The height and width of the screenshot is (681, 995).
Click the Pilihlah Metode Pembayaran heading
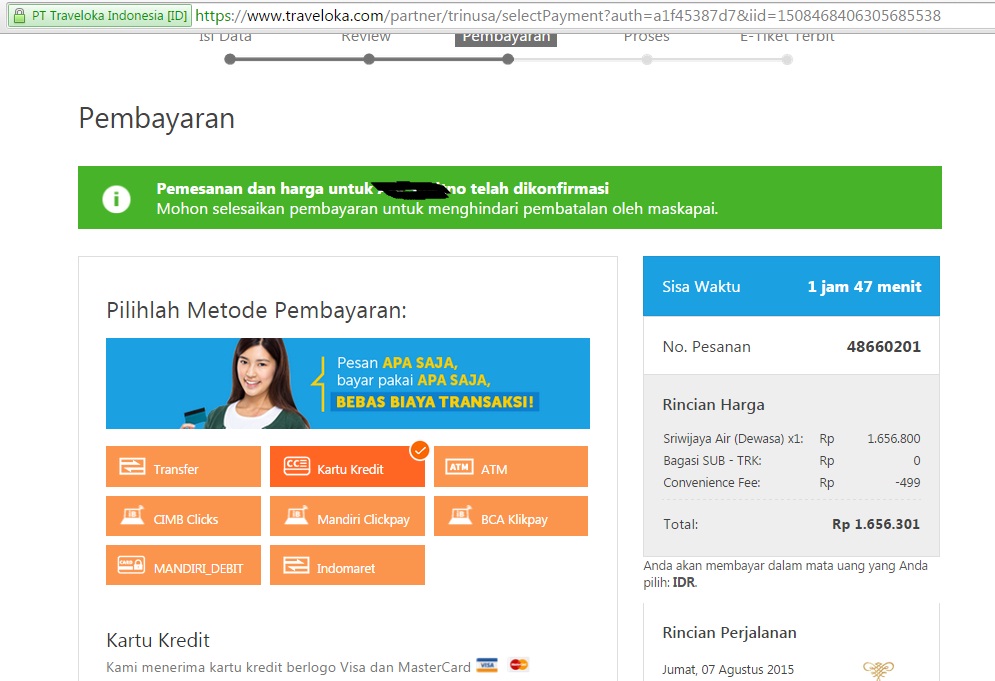pos(256,310)
